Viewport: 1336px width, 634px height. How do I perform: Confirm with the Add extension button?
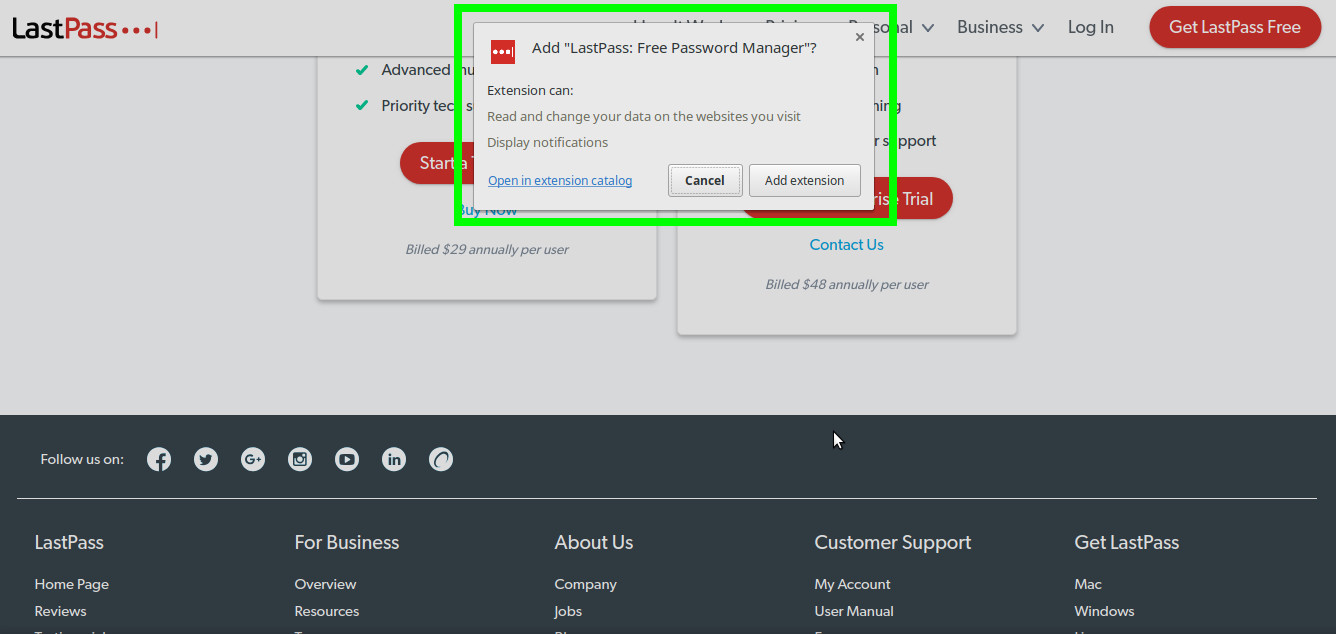[805, 180]
